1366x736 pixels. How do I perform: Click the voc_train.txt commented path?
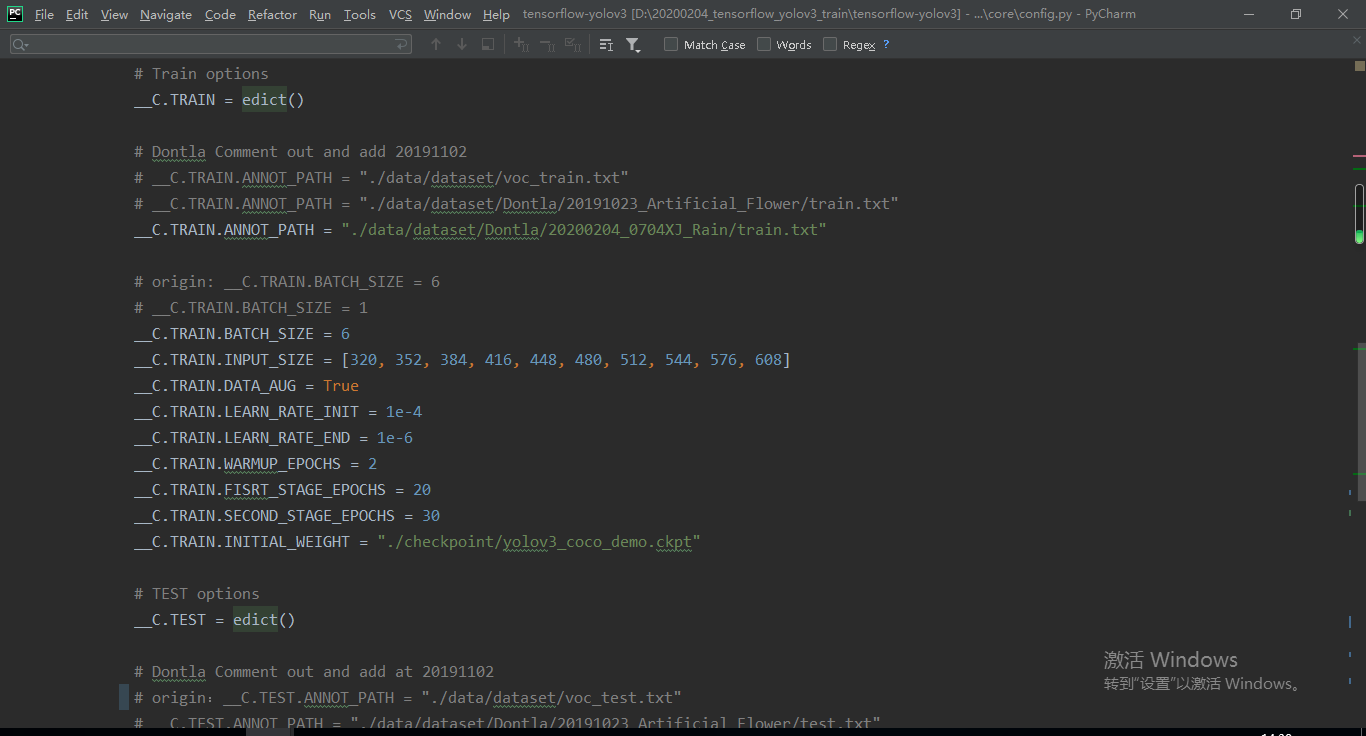pos(494,178)
